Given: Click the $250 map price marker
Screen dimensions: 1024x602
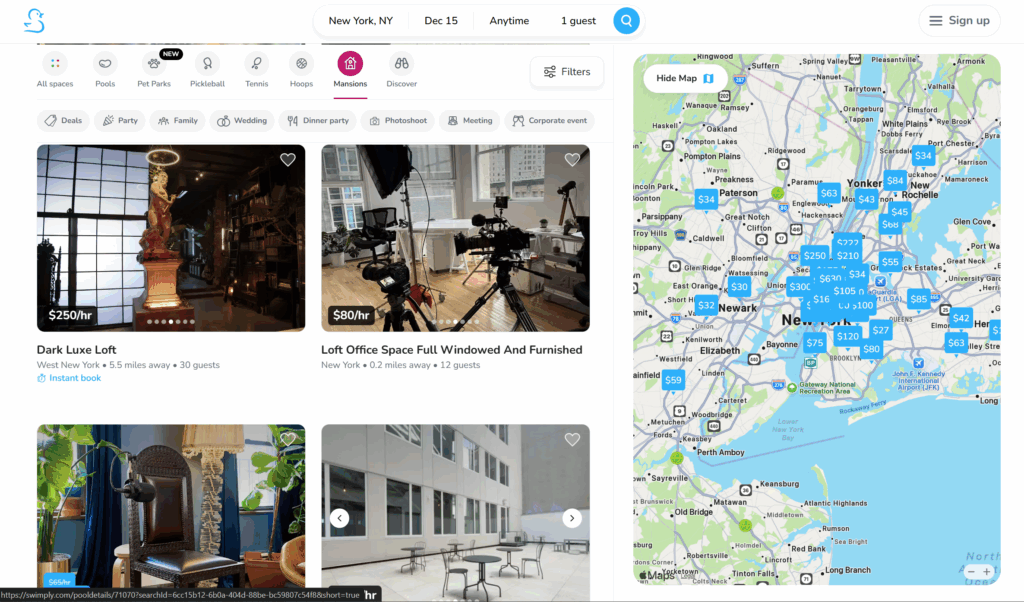Looking at the screenshot, I should (814, 256).
